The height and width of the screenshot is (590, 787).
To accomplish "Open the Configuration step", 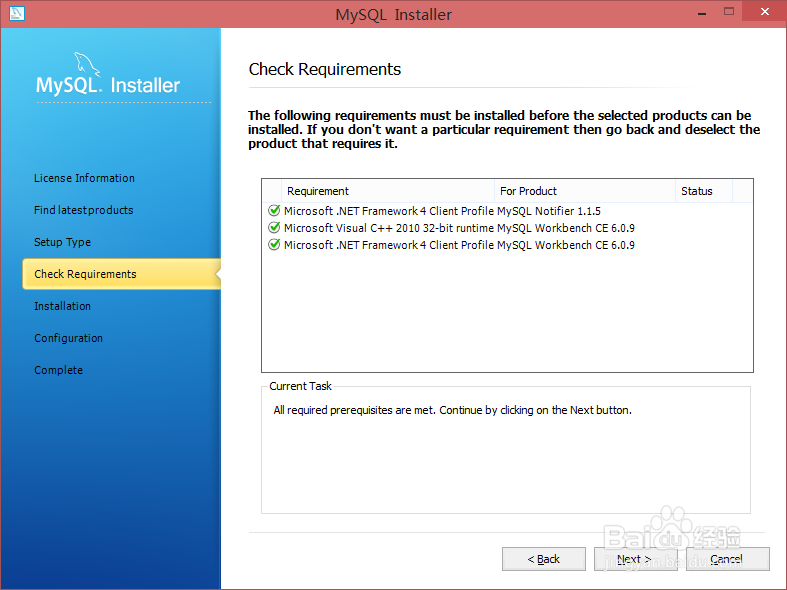I will click(x=68, y=338).
